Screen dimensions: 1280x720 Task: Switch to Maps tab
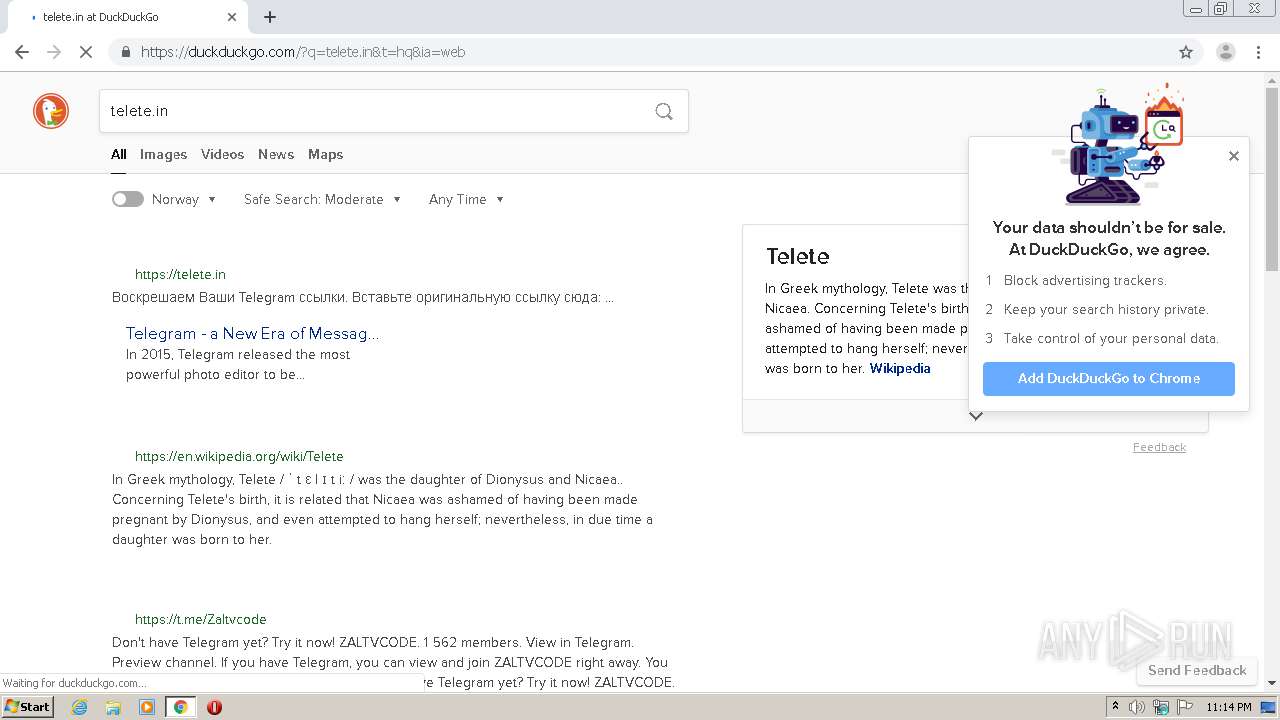[325, 154]
